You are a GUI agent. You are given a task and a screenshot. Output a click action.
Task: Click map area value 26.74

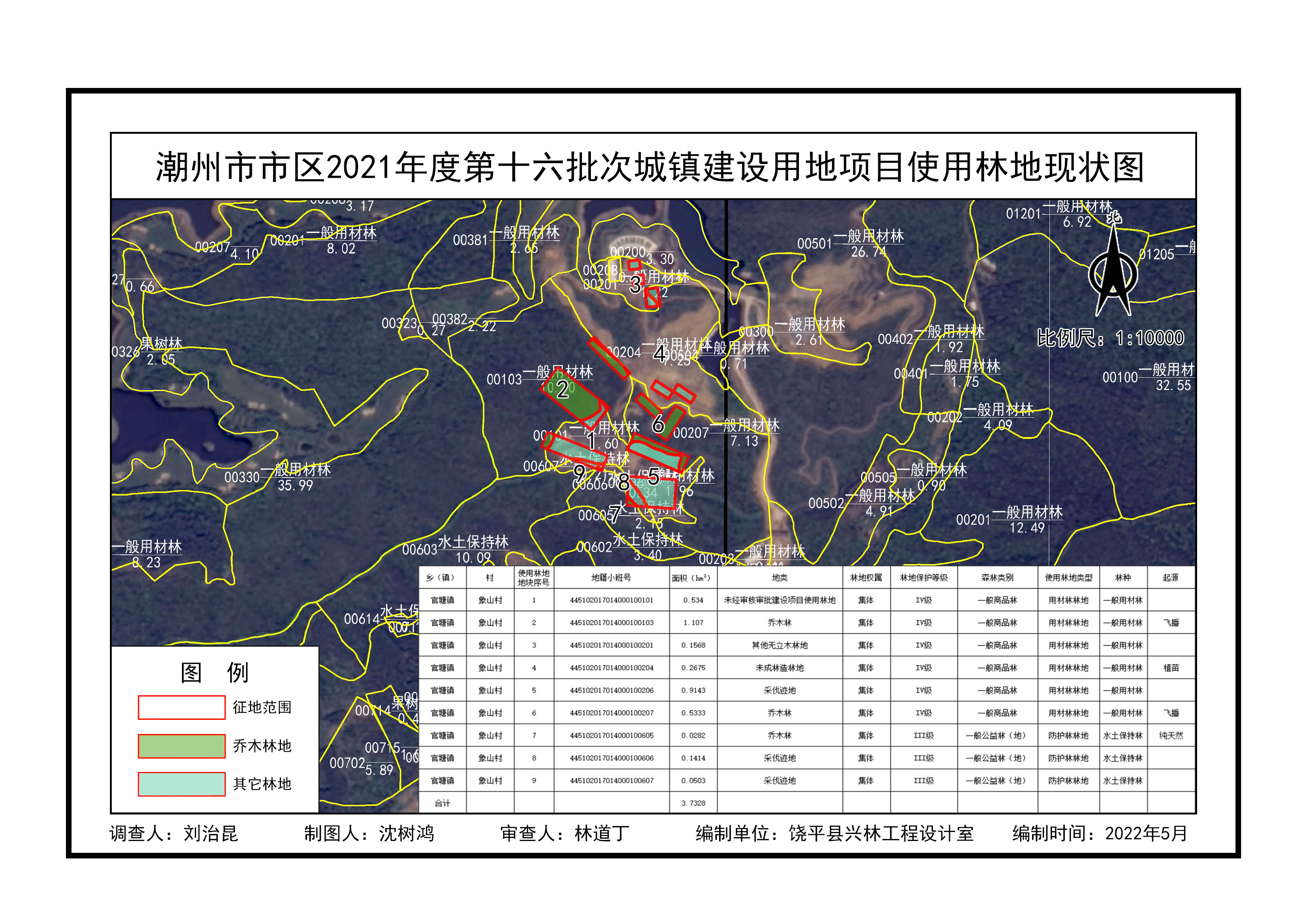click(x=868, y=251)
